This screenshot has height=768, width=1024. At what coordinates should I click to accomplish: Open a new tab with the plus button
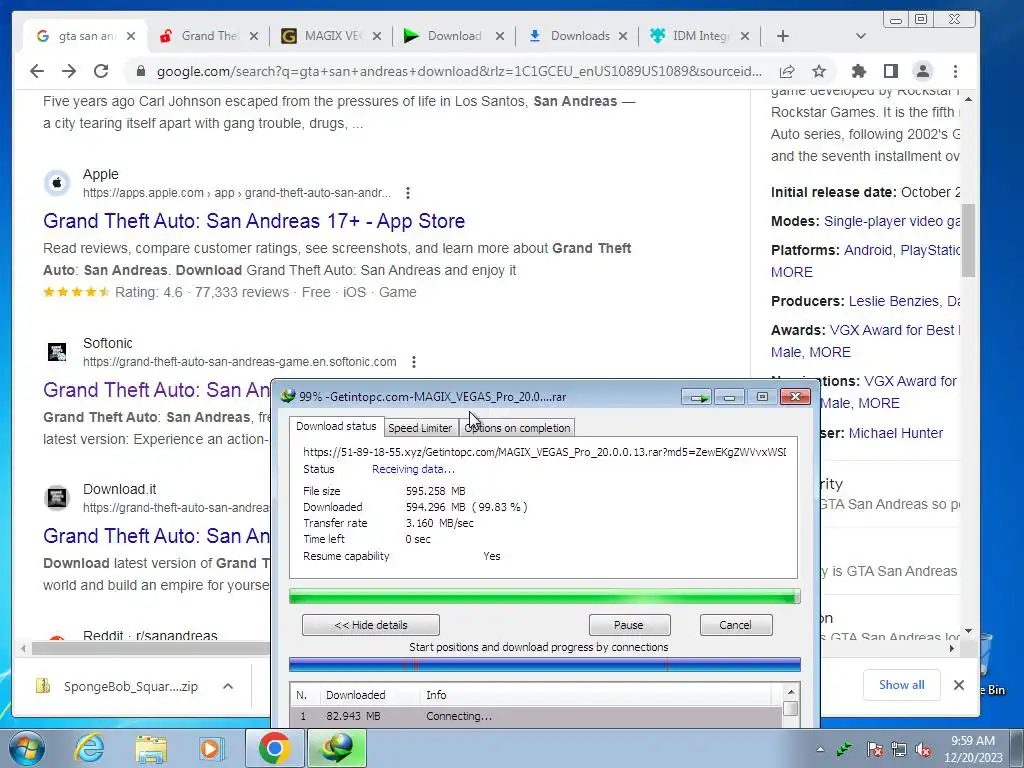pos(782,37)
